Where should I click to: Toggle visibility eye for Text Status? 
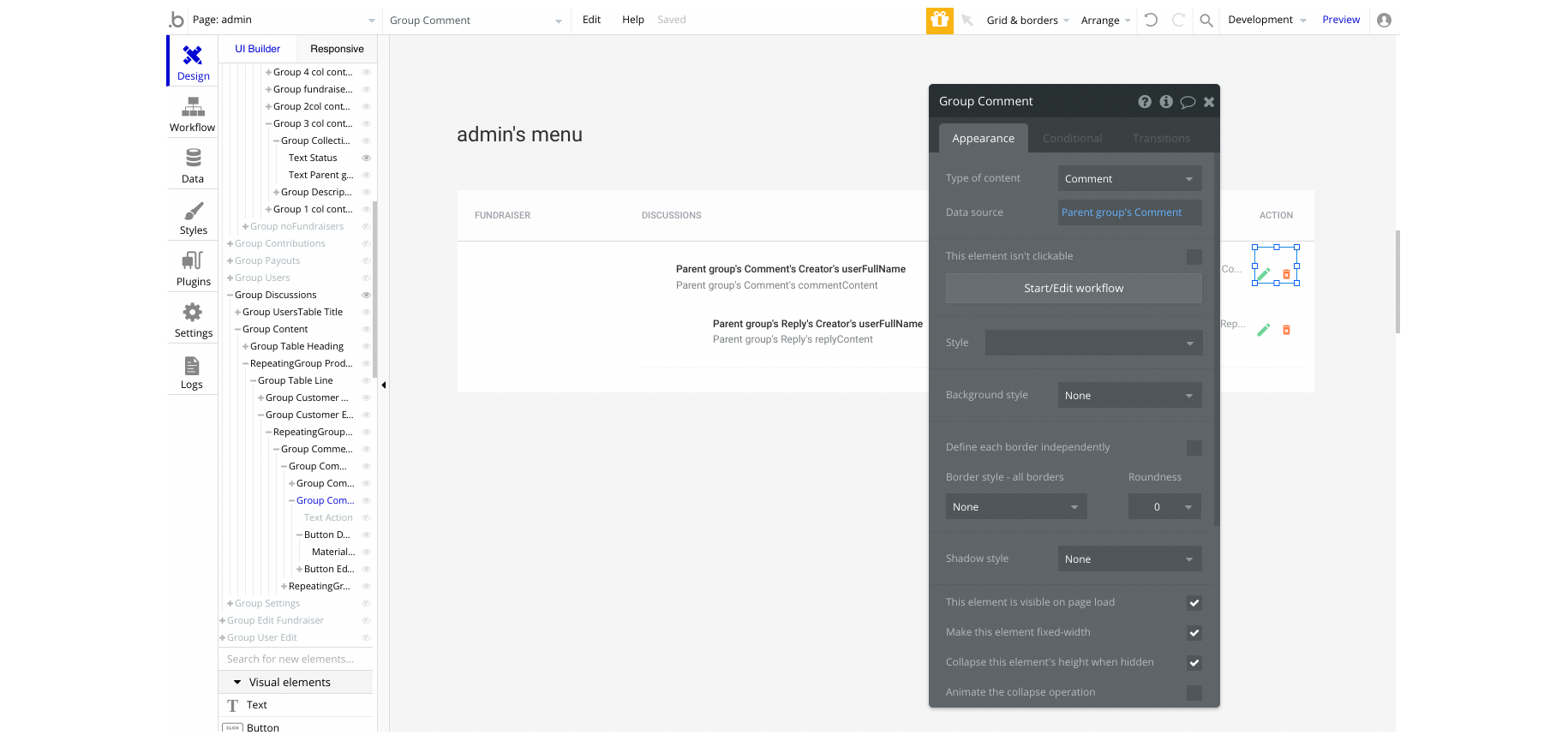[366, 158]
